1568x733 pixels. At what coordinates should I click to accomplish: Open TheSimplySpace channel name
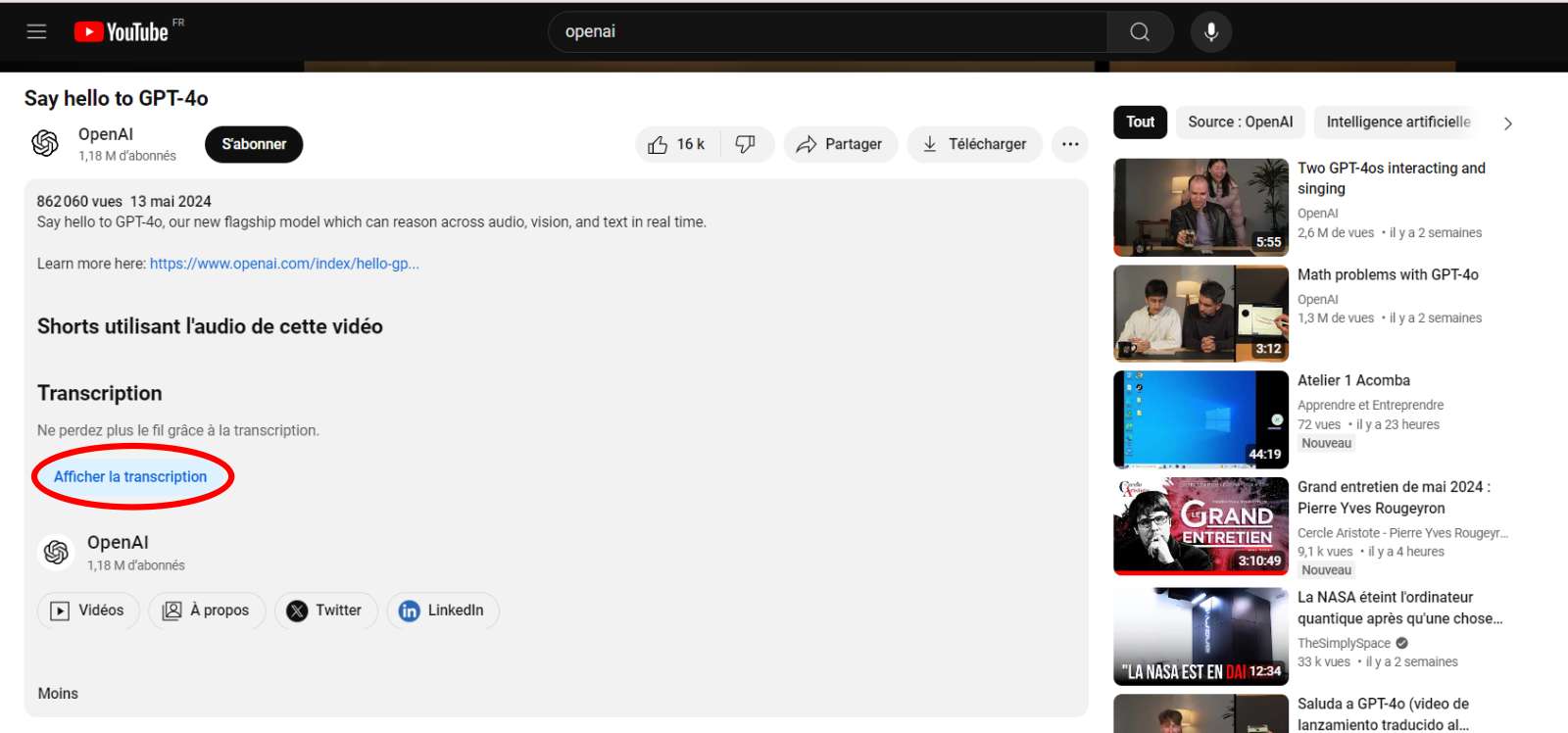pyautogui.click(x=1344, y=643)
